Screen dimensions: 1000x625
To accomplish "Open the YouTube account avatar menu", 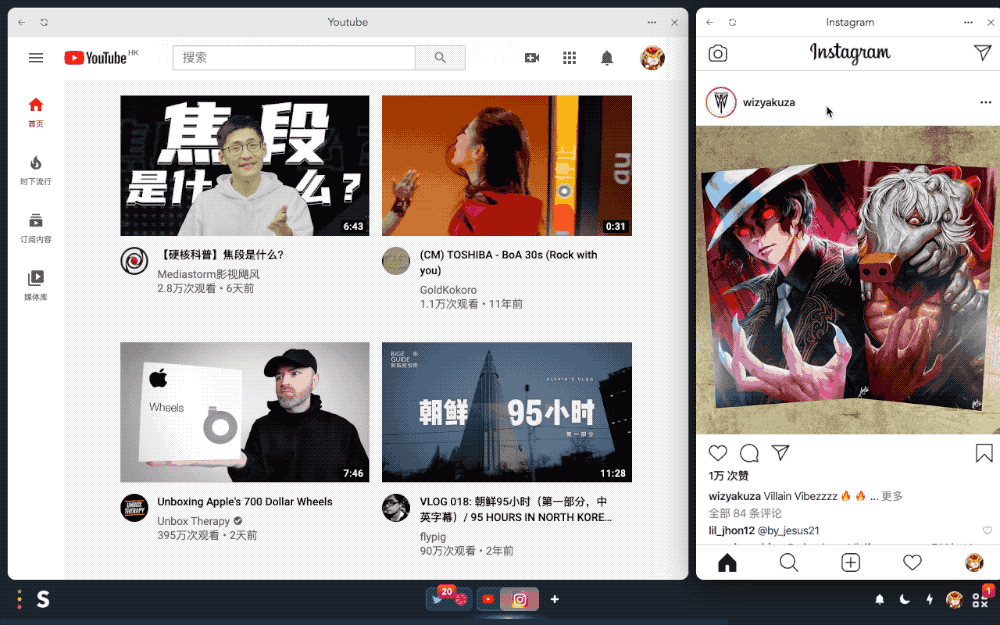I will (652, 58).
